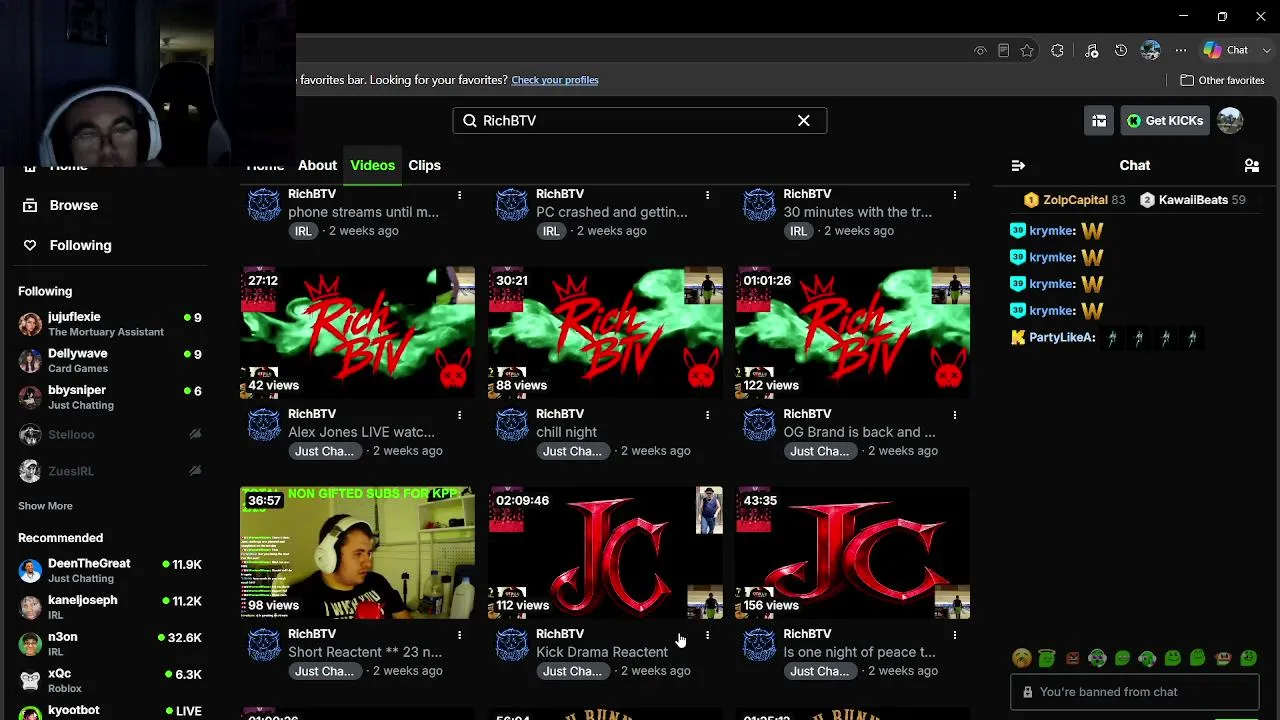Switch to the About tab
The width and height of the screenshot is (1280, 720).
[x=317, y=165]
